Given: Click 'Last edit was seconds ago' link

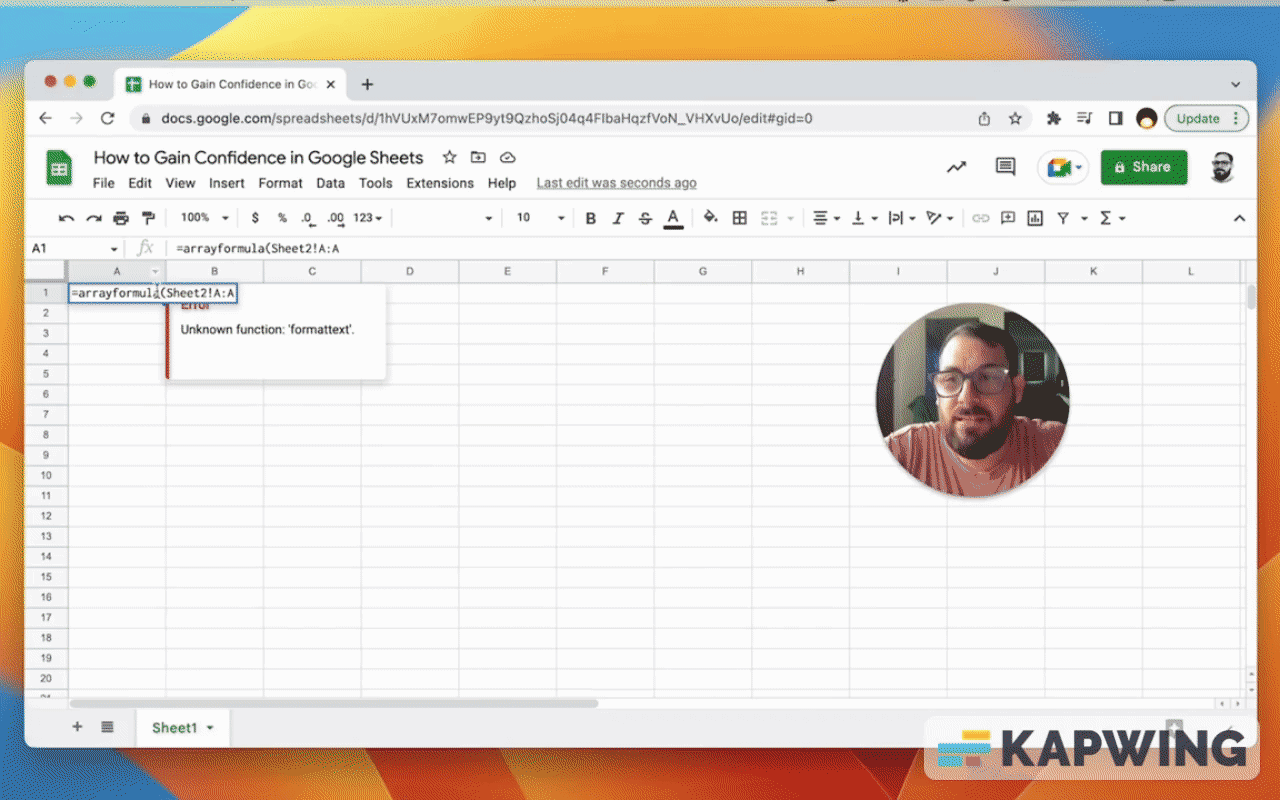Looking at the screenshot, I should click(x=616, y=183).
